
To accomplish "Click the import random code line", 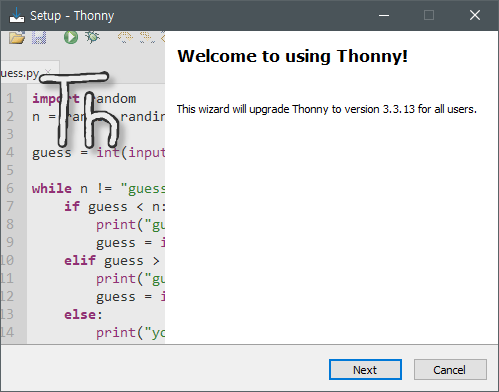I will 84,98.
